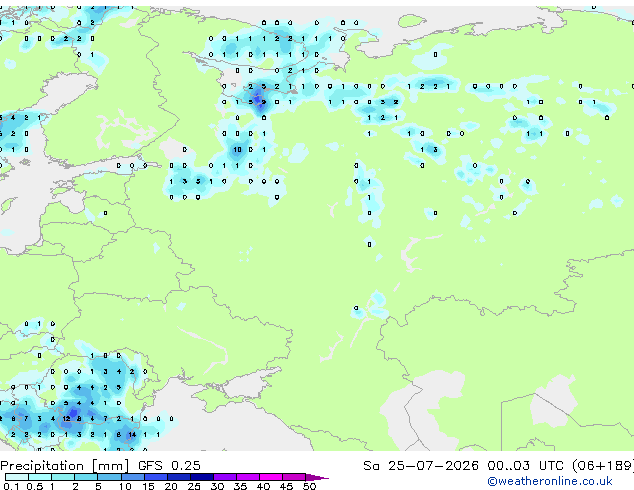Click the legend scale label "35"

[240, 486]
